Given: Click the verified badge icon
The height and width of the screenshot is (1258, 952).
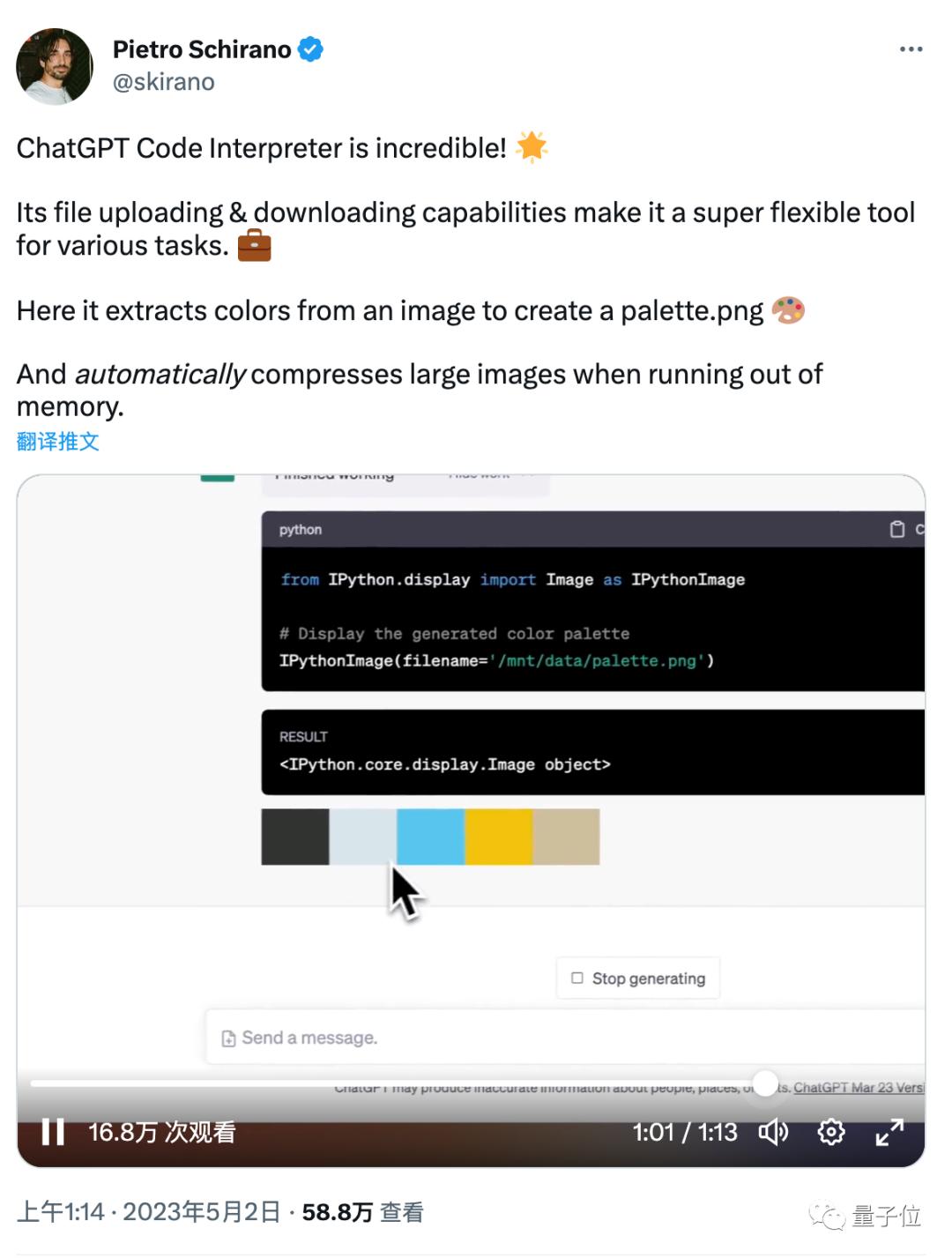Looking at the screenshot, I should 310,49.
